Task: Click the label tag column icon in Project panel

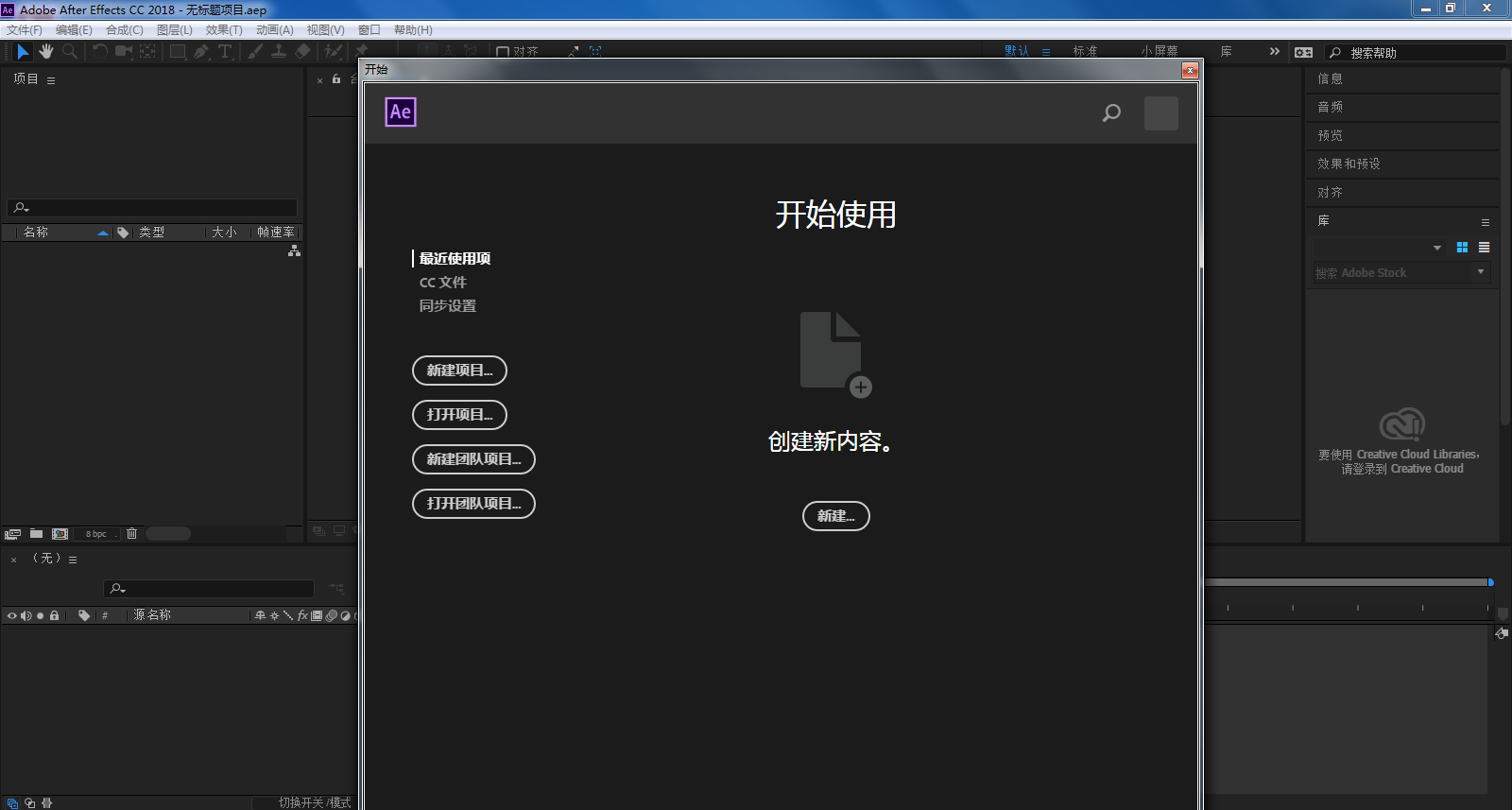Action: (123, 233)
